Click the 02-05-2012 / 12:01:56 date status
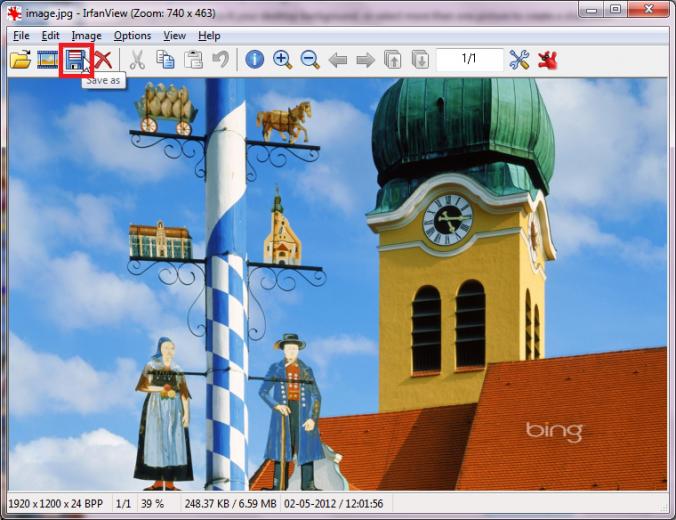Screen dimensions: 676x520 tap(334, 504)
